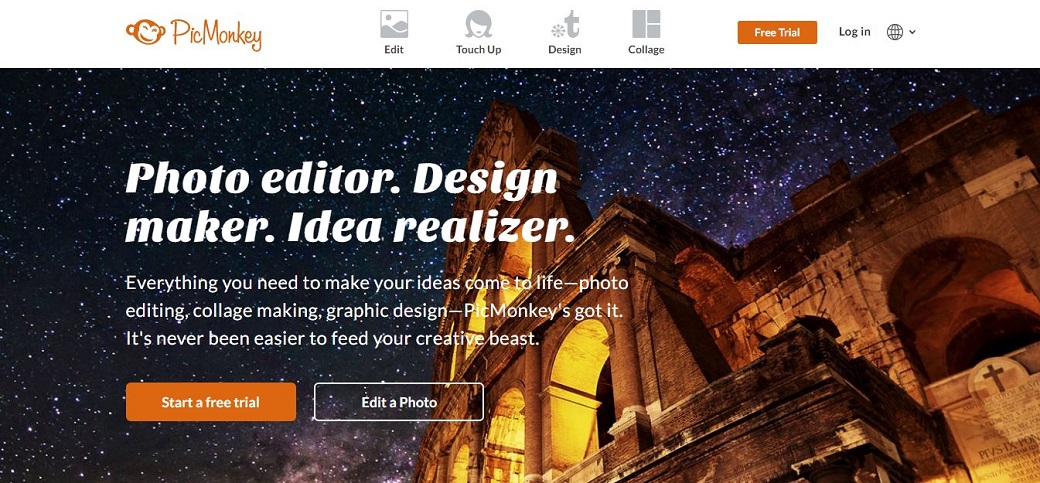
Task: Click the orange Free Trial button
Action: [x=777, y=33]
